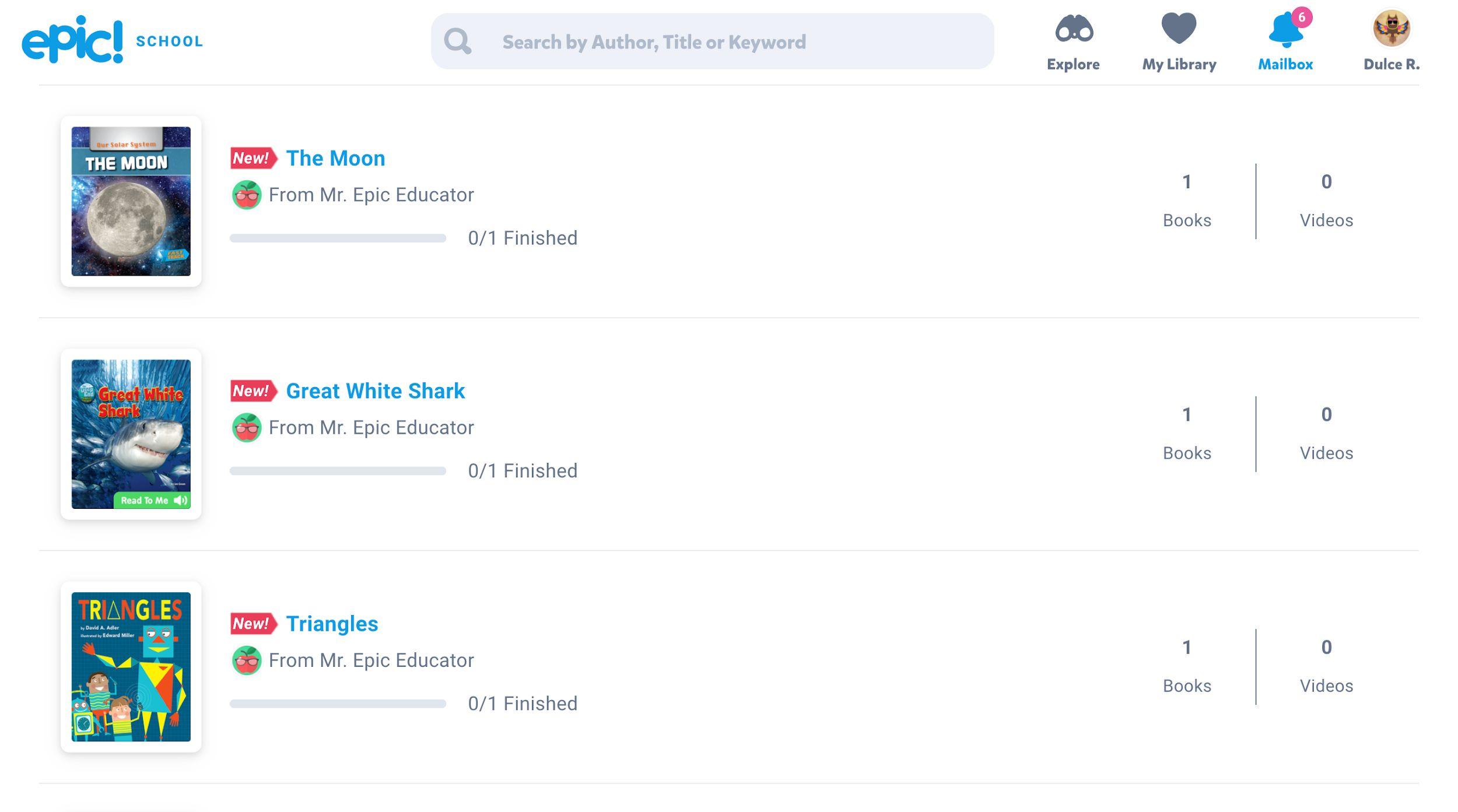This screenshot has width=1458, height=812.
Task: Select the Explore menu label
Action: pyautogui.click(x=1073, y=64)
